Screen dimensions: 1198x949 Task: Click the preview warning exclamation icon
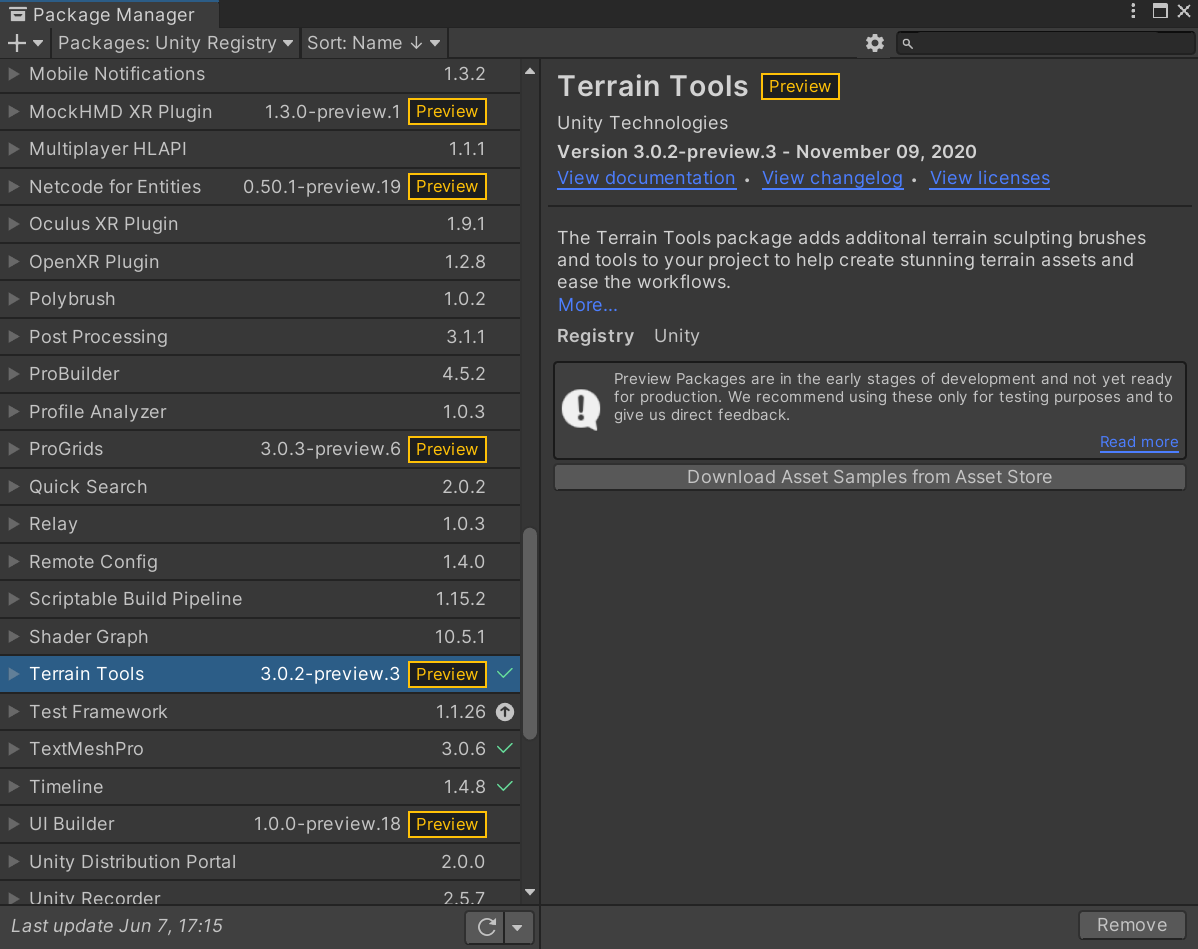[581, 410]
